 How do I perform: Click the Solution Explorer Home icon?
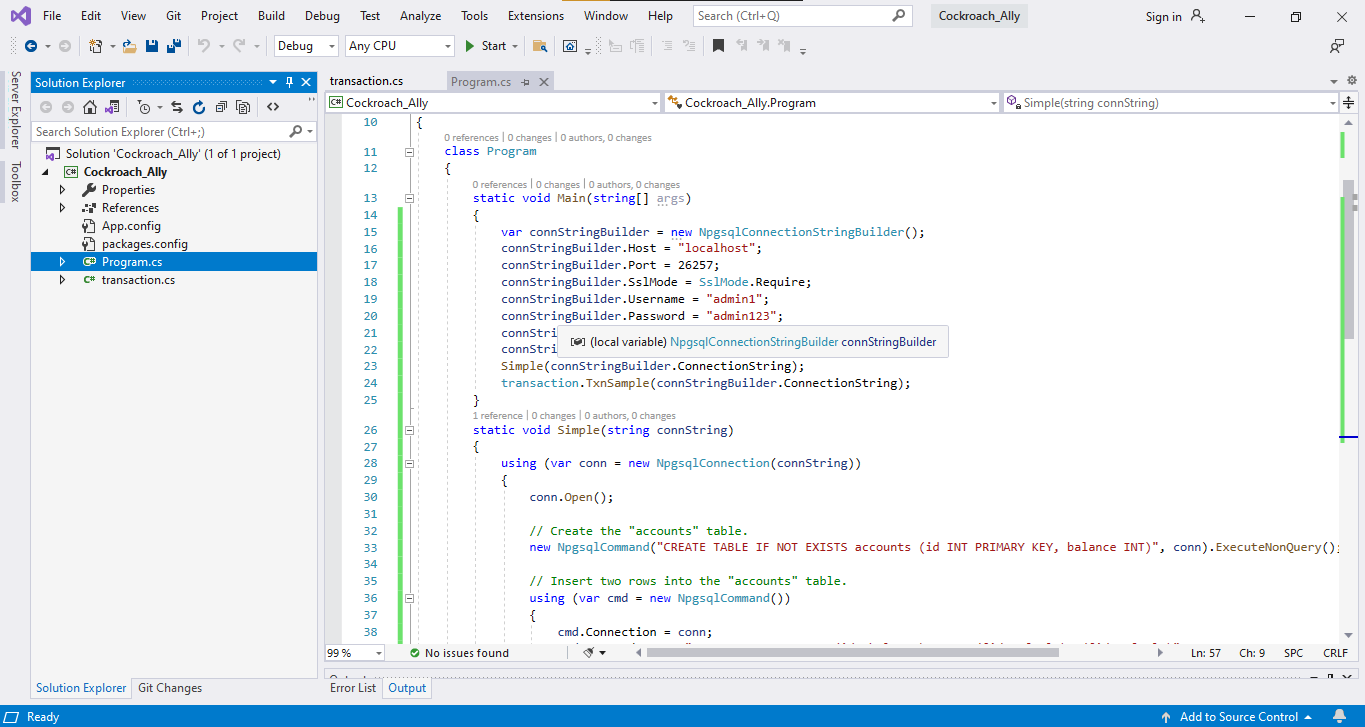(x=90, y=107)
